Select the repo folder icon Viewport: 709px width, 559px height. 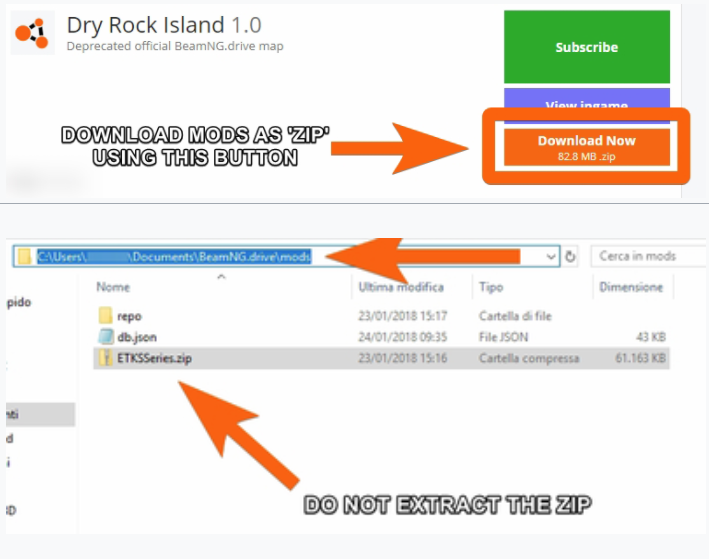point(105,315)
